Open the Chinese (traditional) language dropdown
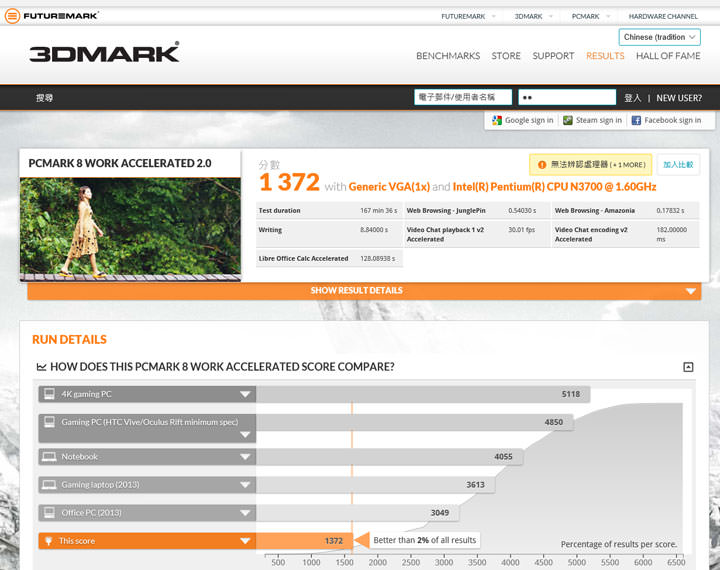Screen dimensions: 720x570 (x=659, y=37)
